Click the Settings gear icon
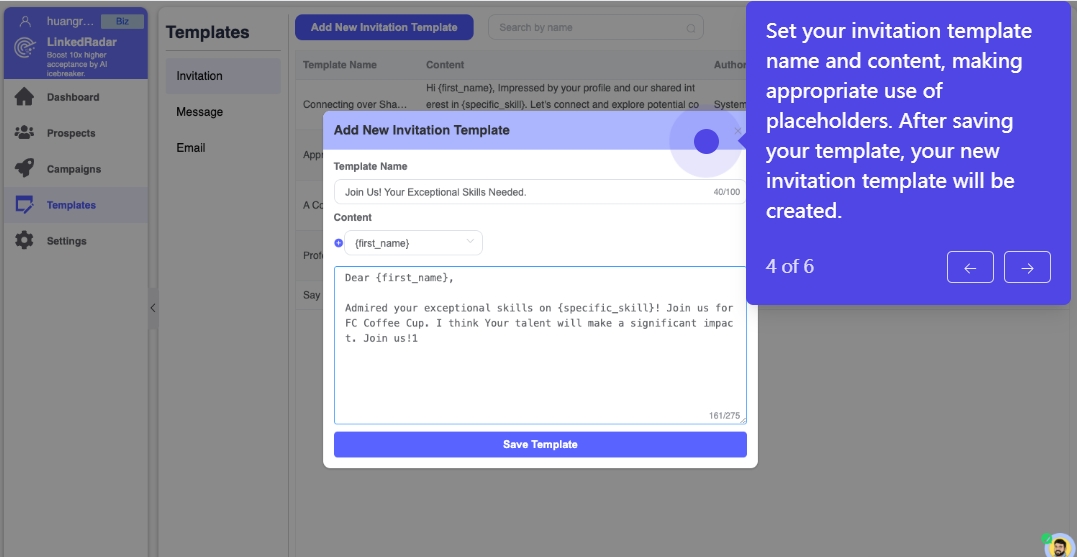Viewport: 1077px width, 557px height. point(25,241)
